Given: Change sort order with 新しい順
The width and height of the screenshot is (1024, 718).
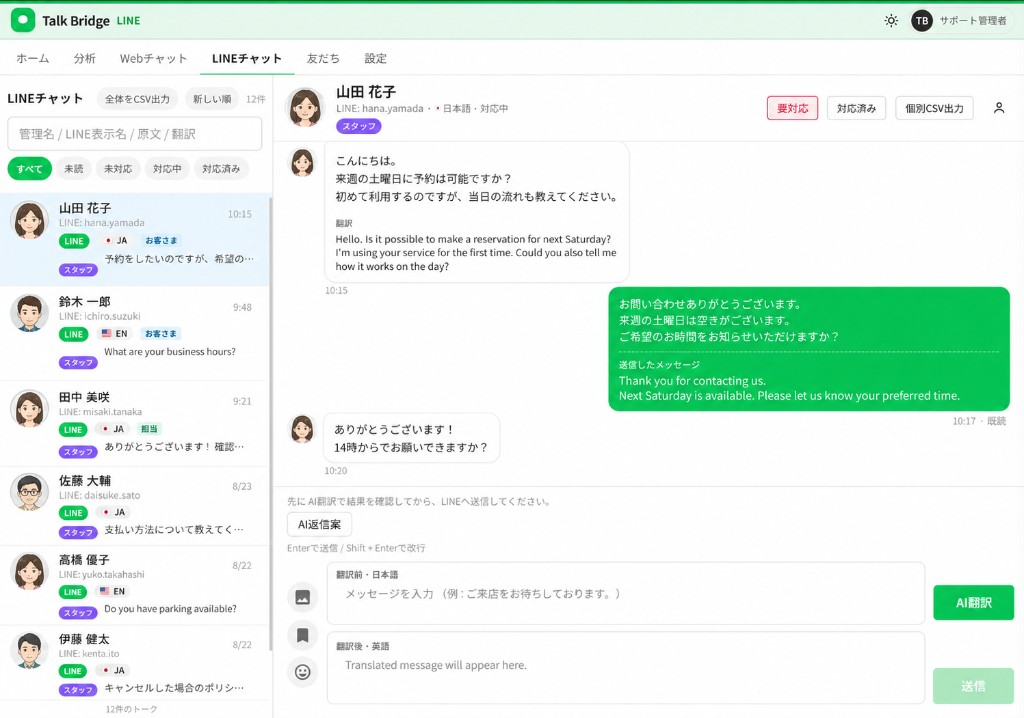Looking at the screenshot, I should tap(212, 99).
